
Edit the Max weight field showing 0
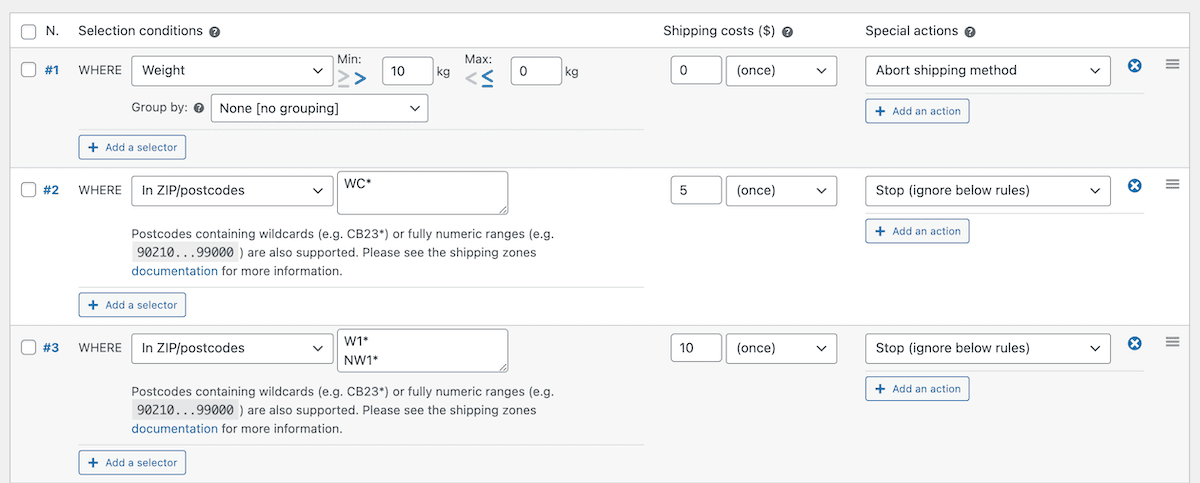[535, 71]
